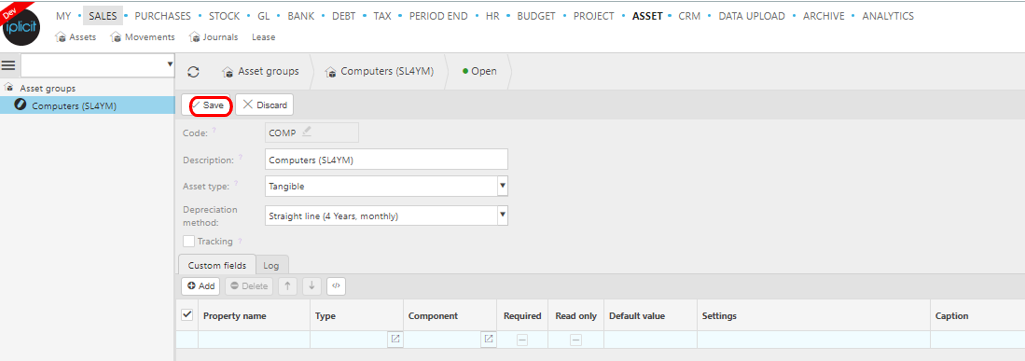Open the ARCHIVE menu
The width and height of the screenshot is (1025, 361).
pyautogui.click(x=824, y=16)
